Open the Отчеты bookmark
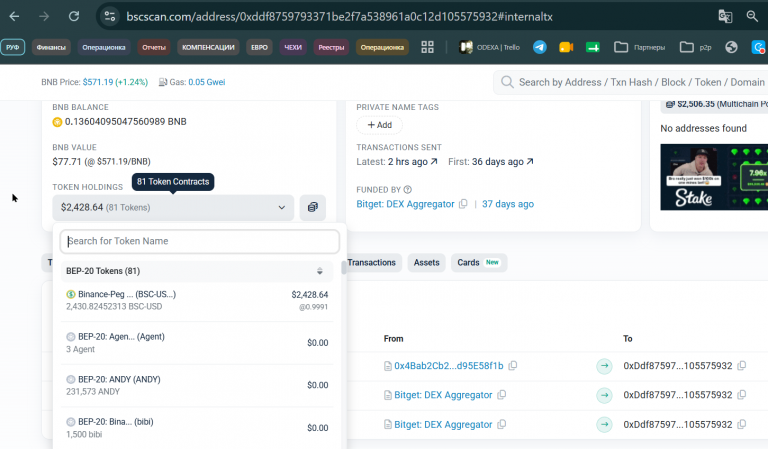This screenshot has width=768, height=449. (154, 47)
